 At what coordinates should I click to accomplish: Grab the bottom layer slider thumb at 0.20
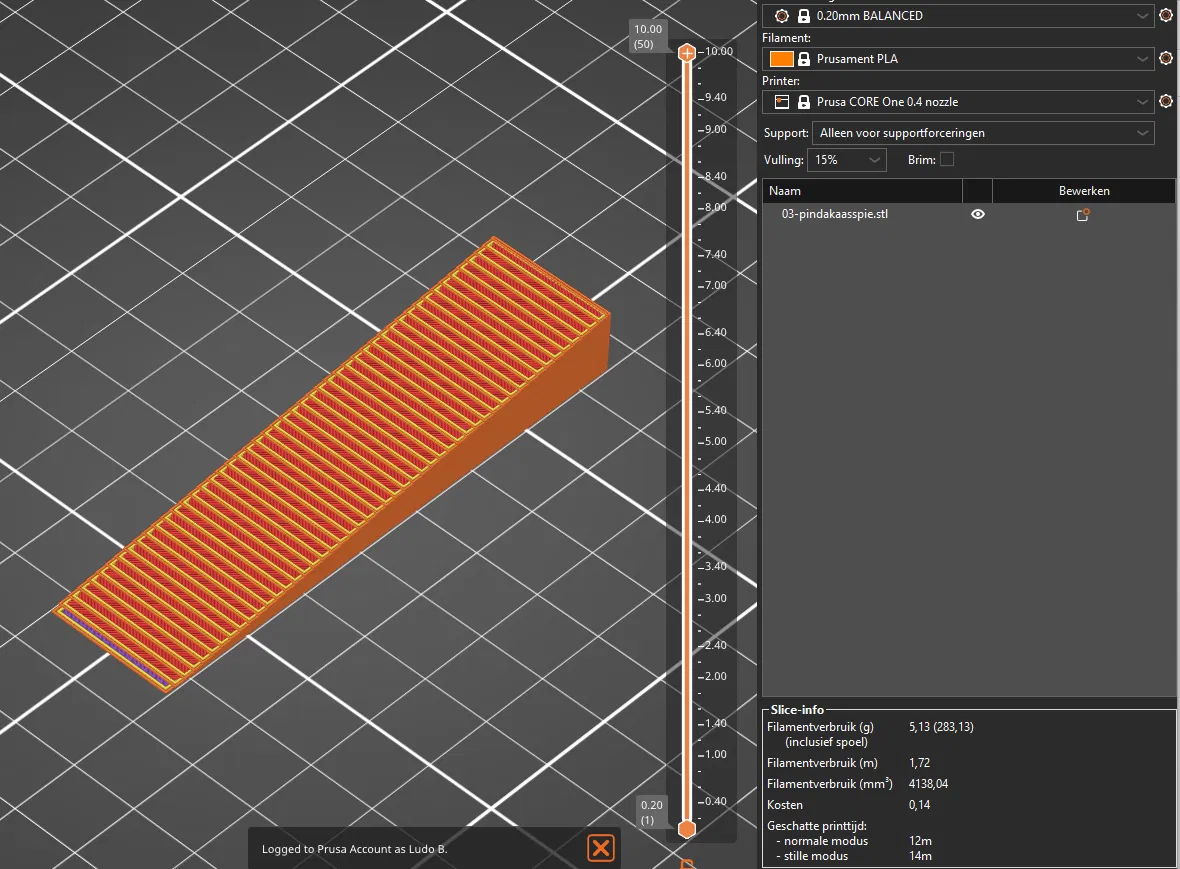coord(686,829)
